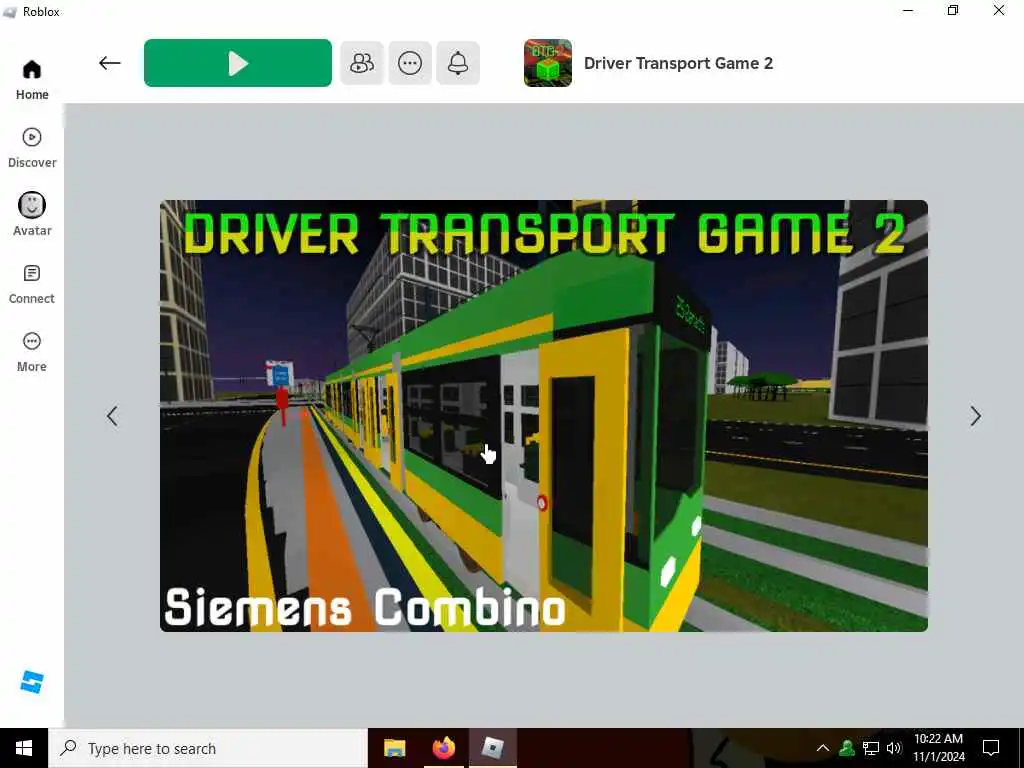
Task: Click the Driver Transport Game 2 title
Action: (x=678, y=63)
